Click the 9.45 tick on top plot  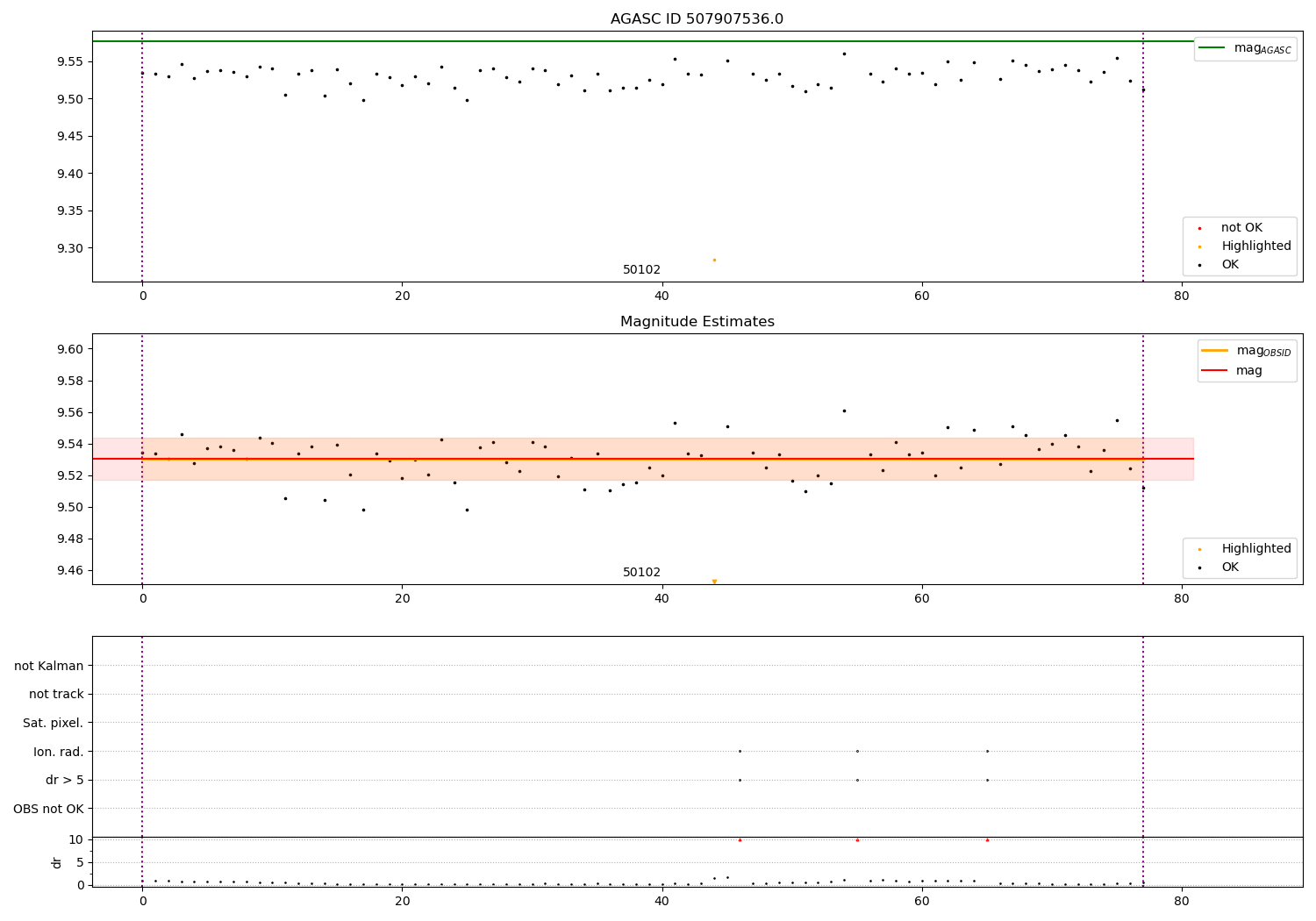tap(68, 137)
